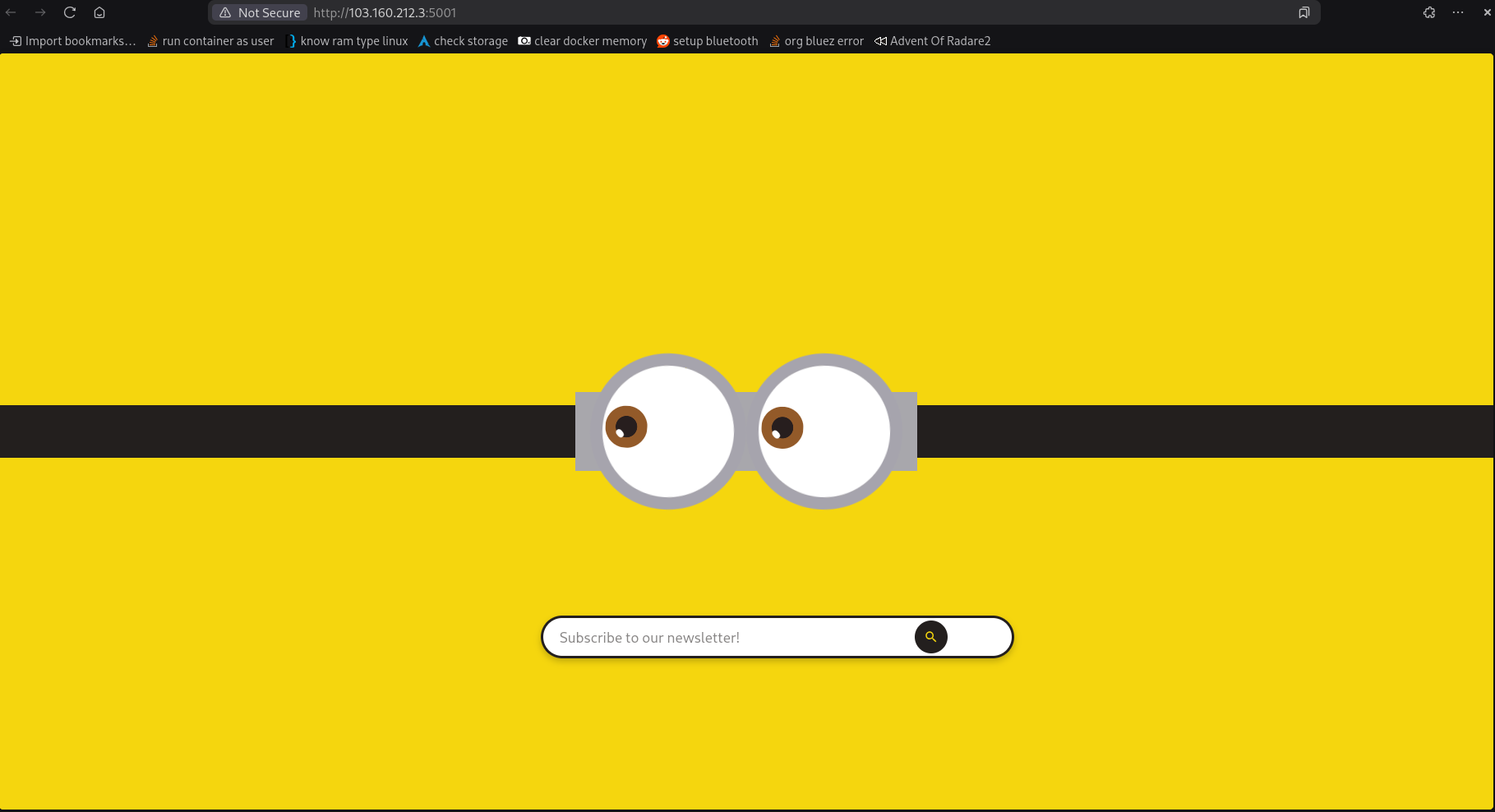Open the 'check storage' bookmark

463,41
